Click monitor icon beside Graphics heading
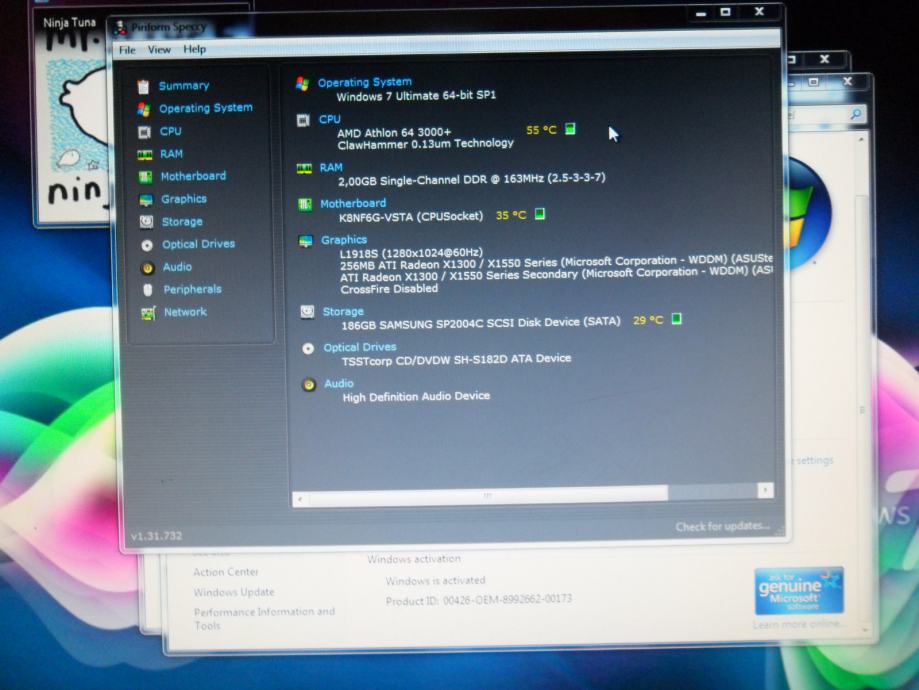The width and height of the screenshot is (919, 690). [x=305, y=241]
